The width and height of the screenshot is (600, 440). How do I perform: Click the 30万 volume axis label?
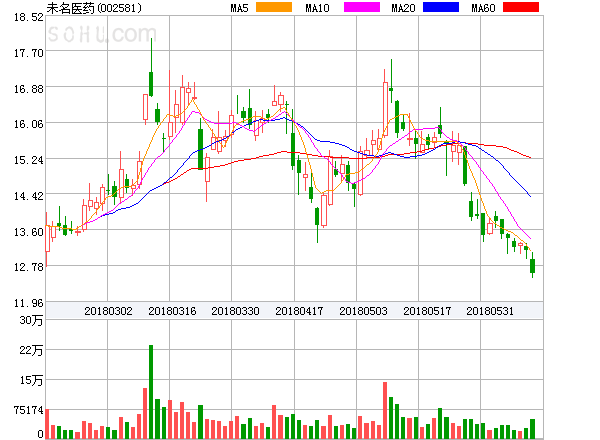[x=31, y=320]
